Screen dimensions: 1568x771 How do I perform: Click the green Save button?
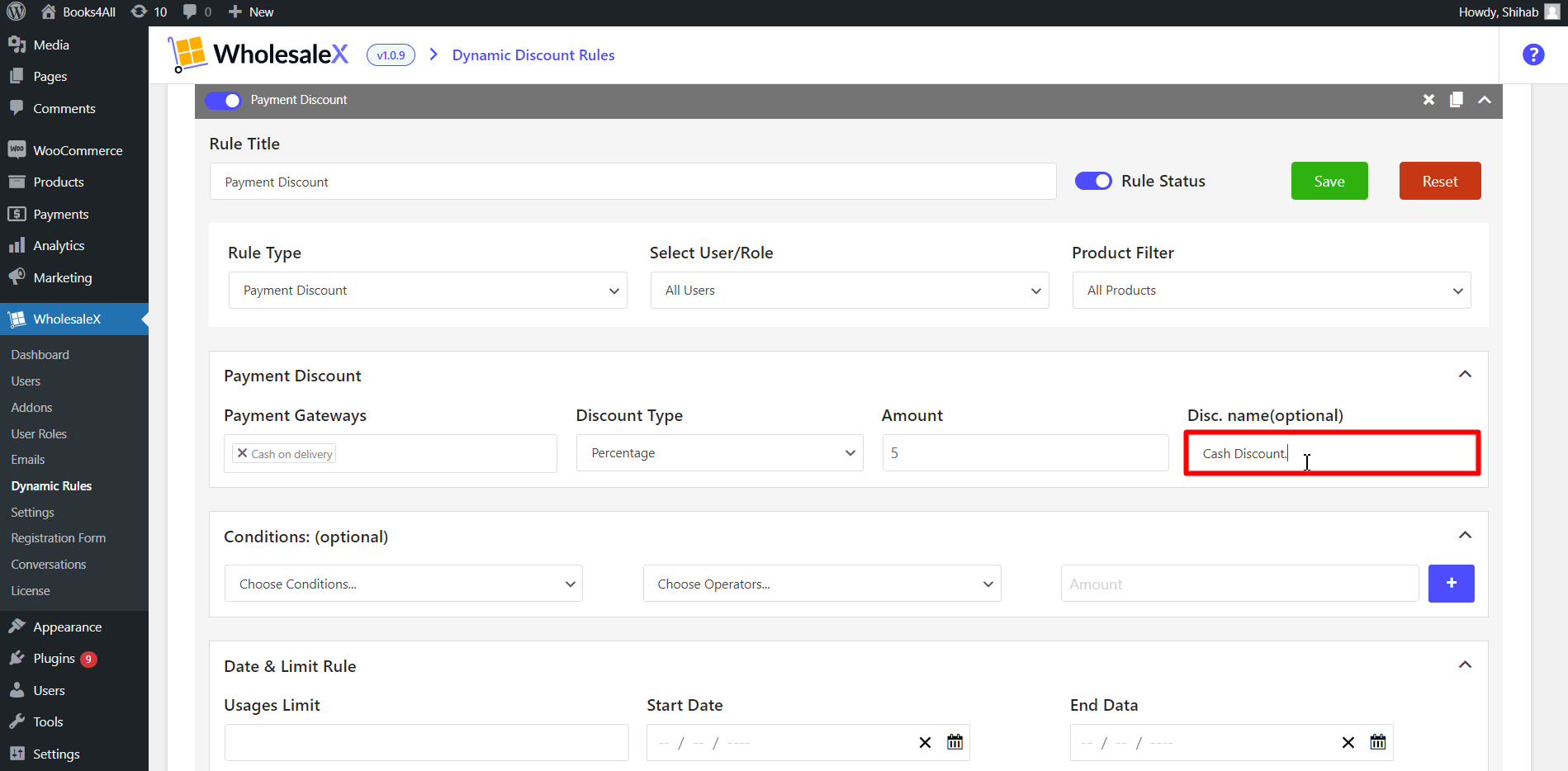tap(1329, 181)
